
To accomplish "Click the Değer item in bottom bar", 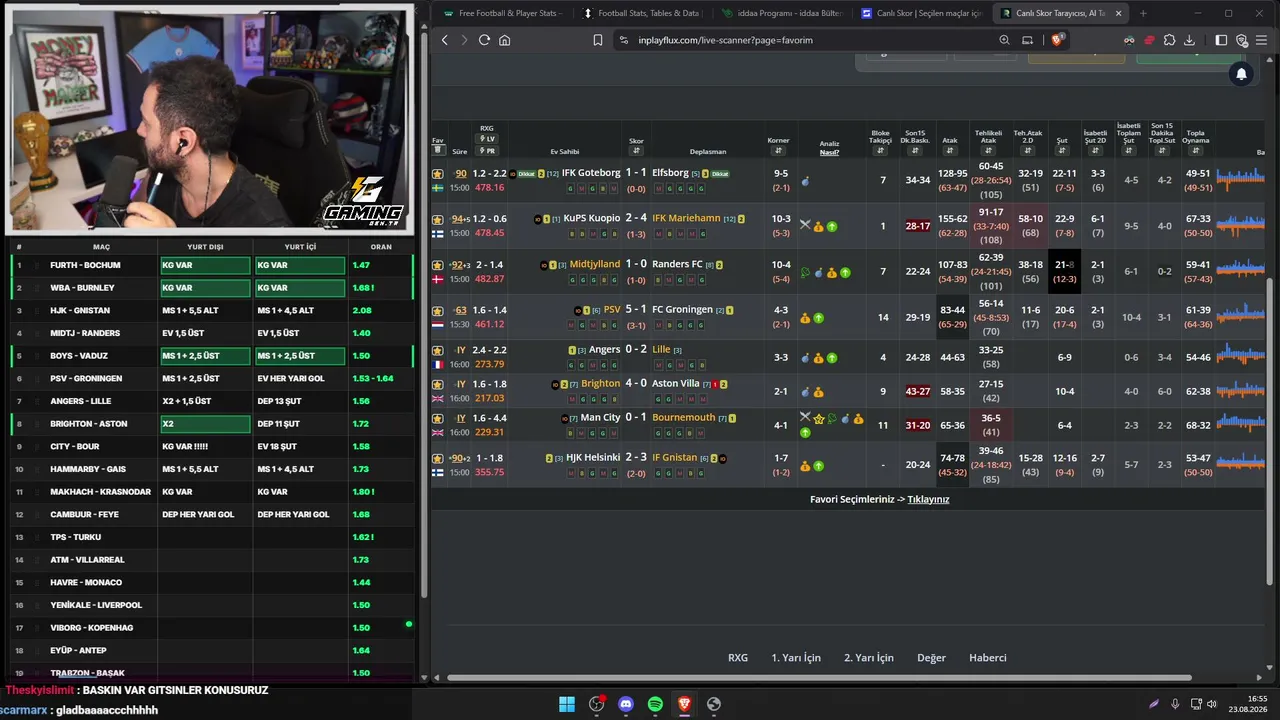I will (x=931, y=658).
